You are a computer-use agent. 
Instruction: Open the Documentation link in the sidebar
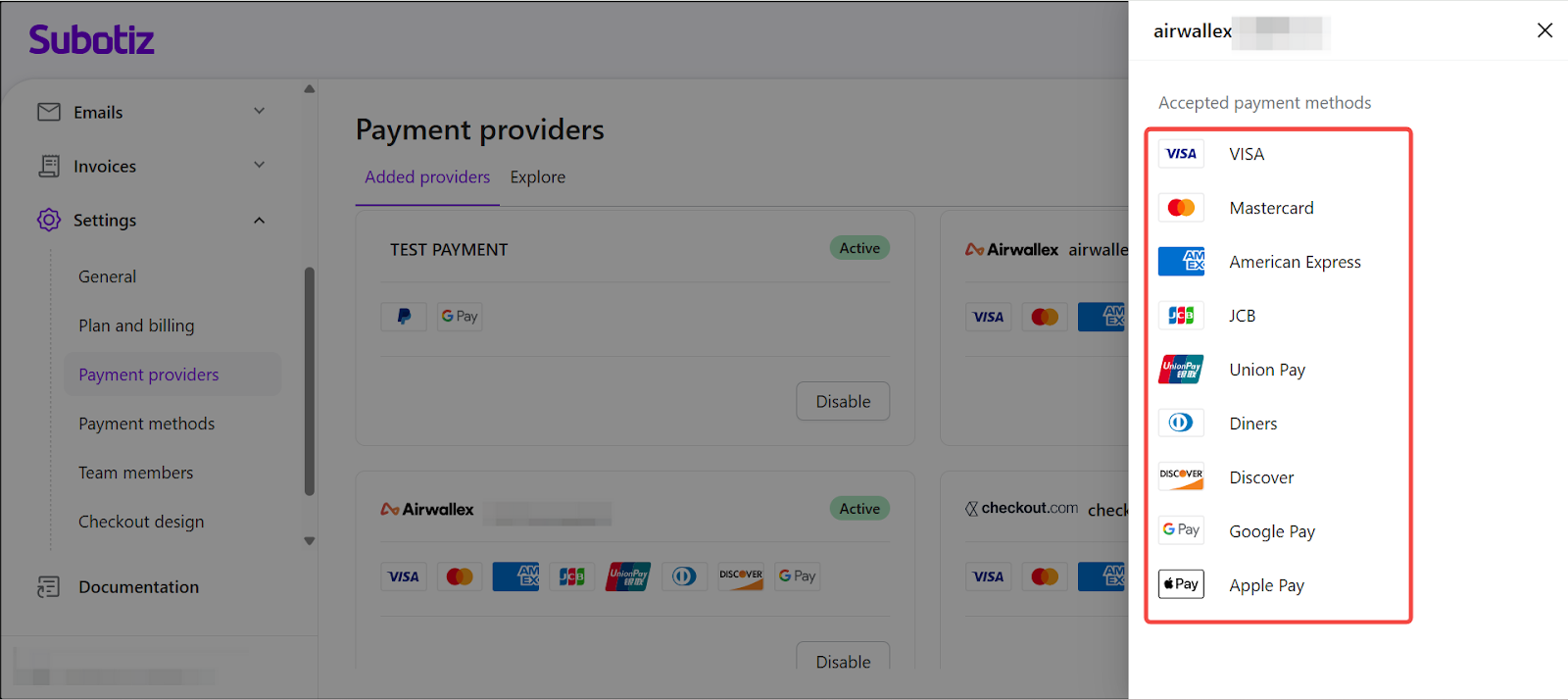pyautogui.click(x=138, y=587)
